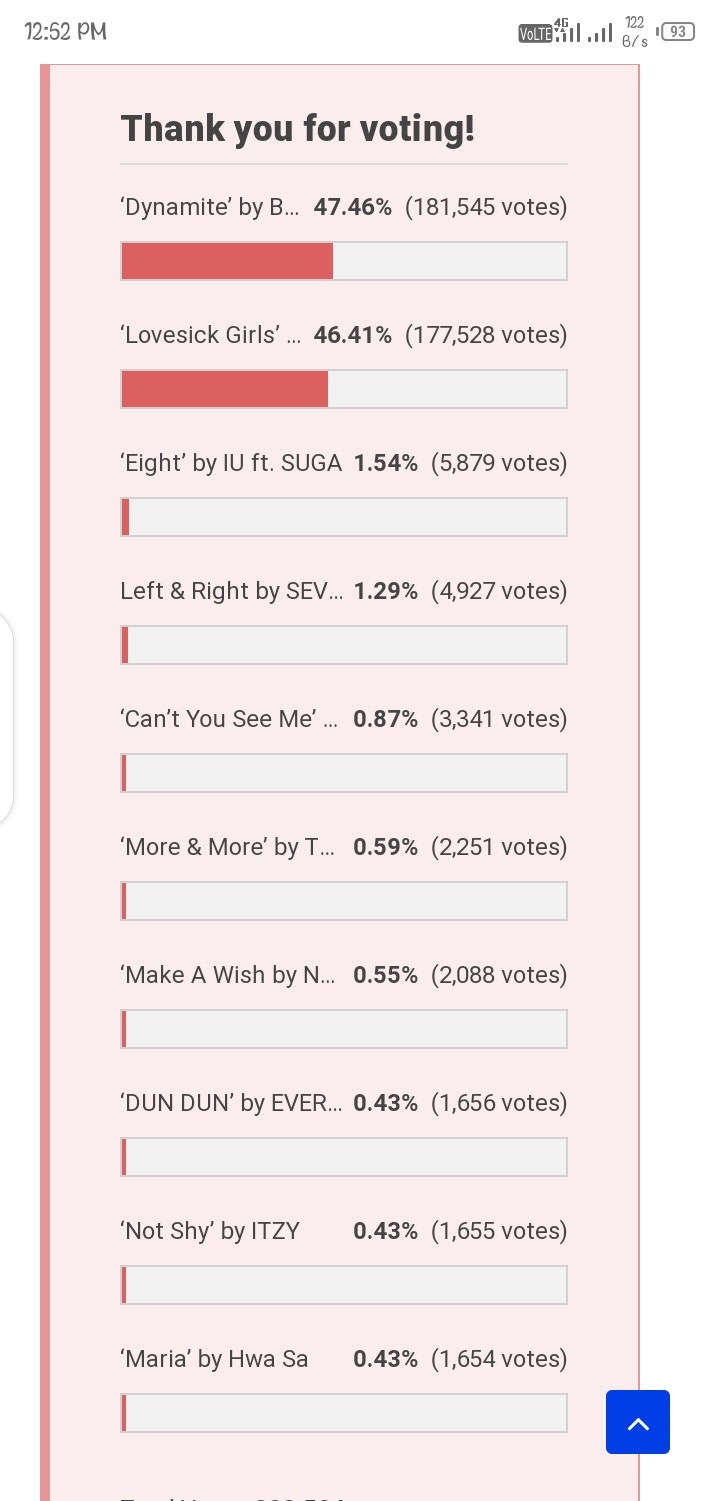The width and height of the screenshot is (716, 1501).
Task: Tap the progress bar under 'Lovesick Girls'
Action: [343, 389]
